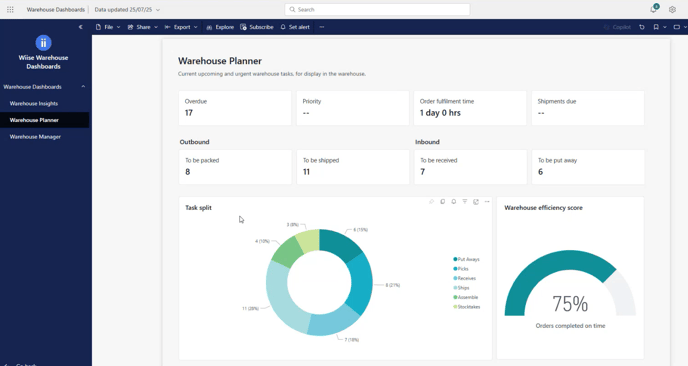Click the To be received card
The image size is (688, 366).
[x=470, y=167]
